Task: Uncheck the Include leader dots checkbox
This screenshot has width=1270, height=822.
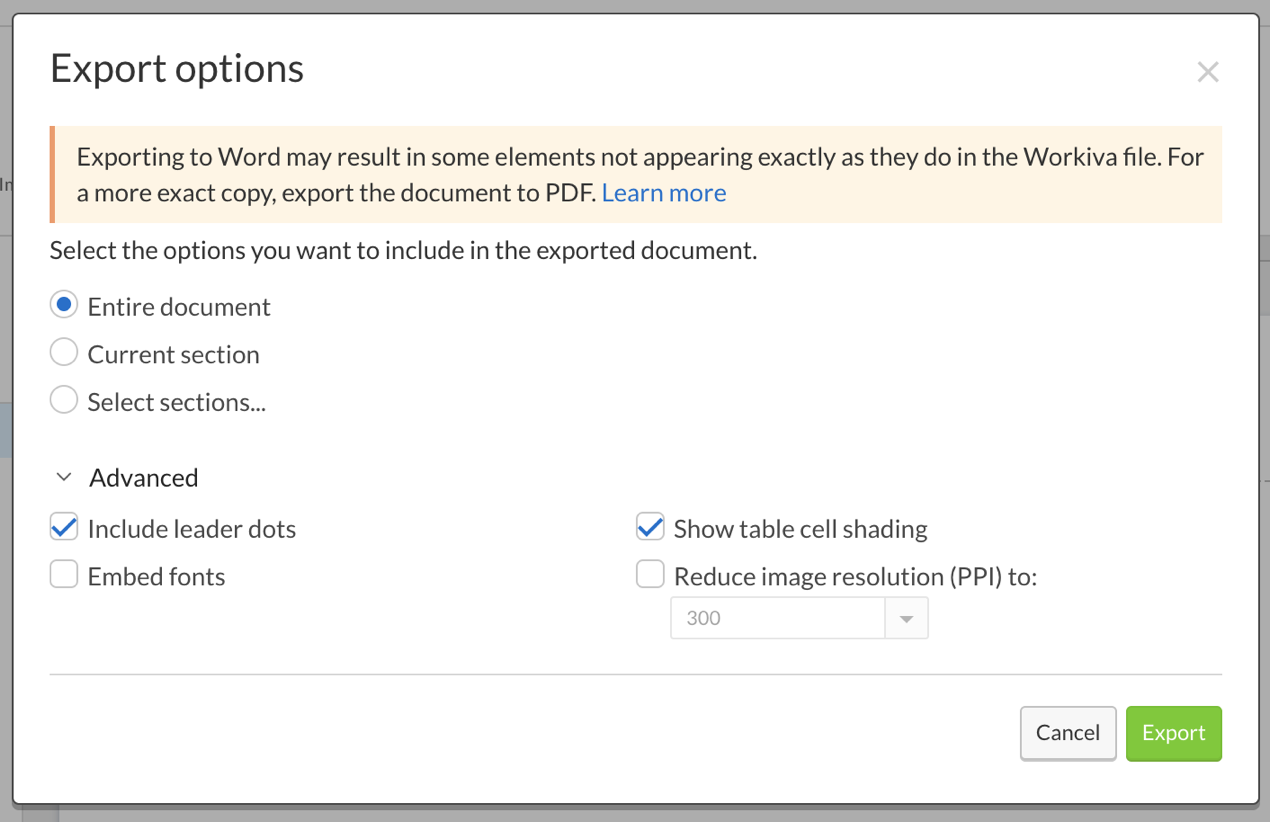Action: tap(64, 527)
